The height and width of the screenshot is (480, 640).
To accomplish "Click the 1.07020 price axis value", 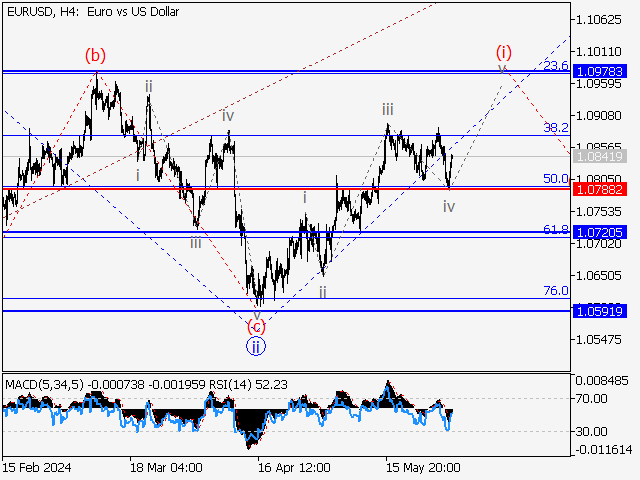I will click(598, 244).
